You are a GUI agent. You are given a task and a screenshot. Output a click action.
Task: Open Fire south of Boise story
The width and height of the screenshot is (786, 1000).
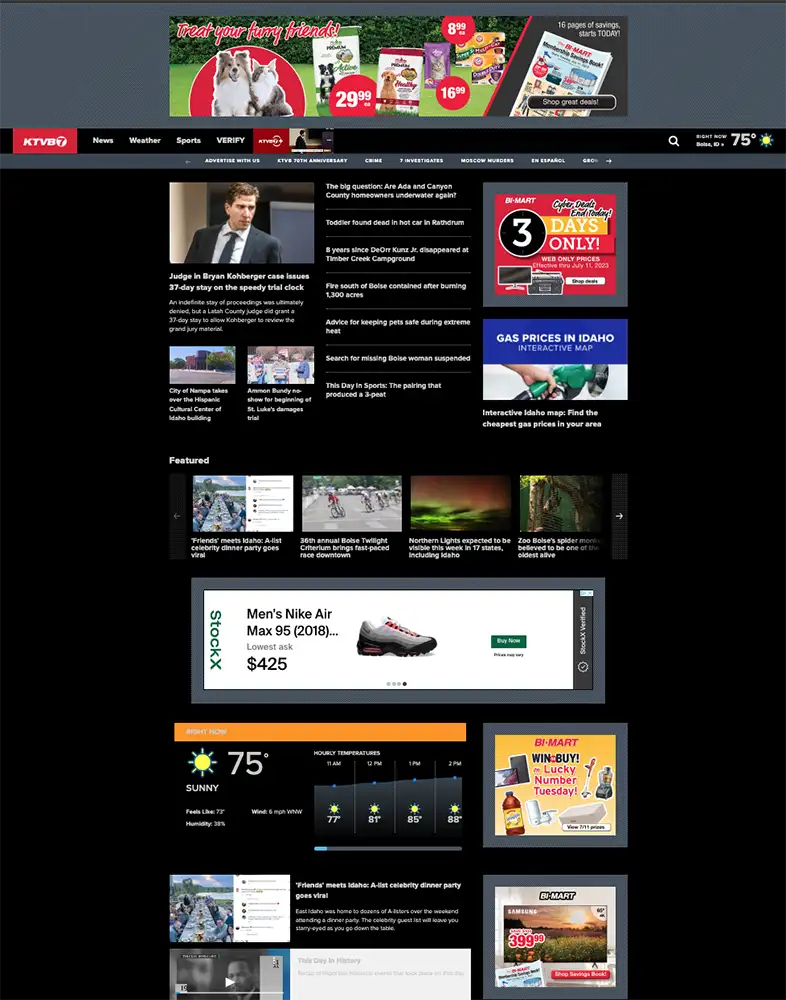pyautogui.click(x=396, y=290)
